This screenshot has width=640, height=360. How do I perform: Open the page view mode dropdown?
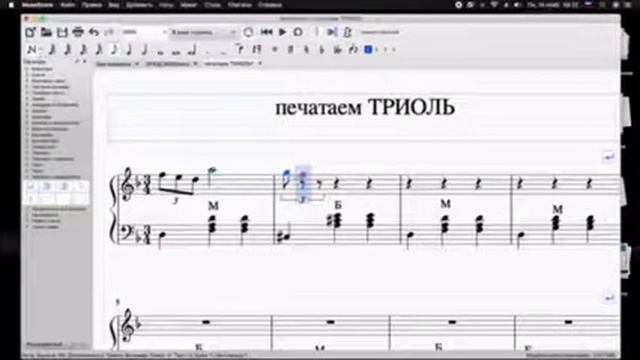pyautogui.click(x=204, y=32)
